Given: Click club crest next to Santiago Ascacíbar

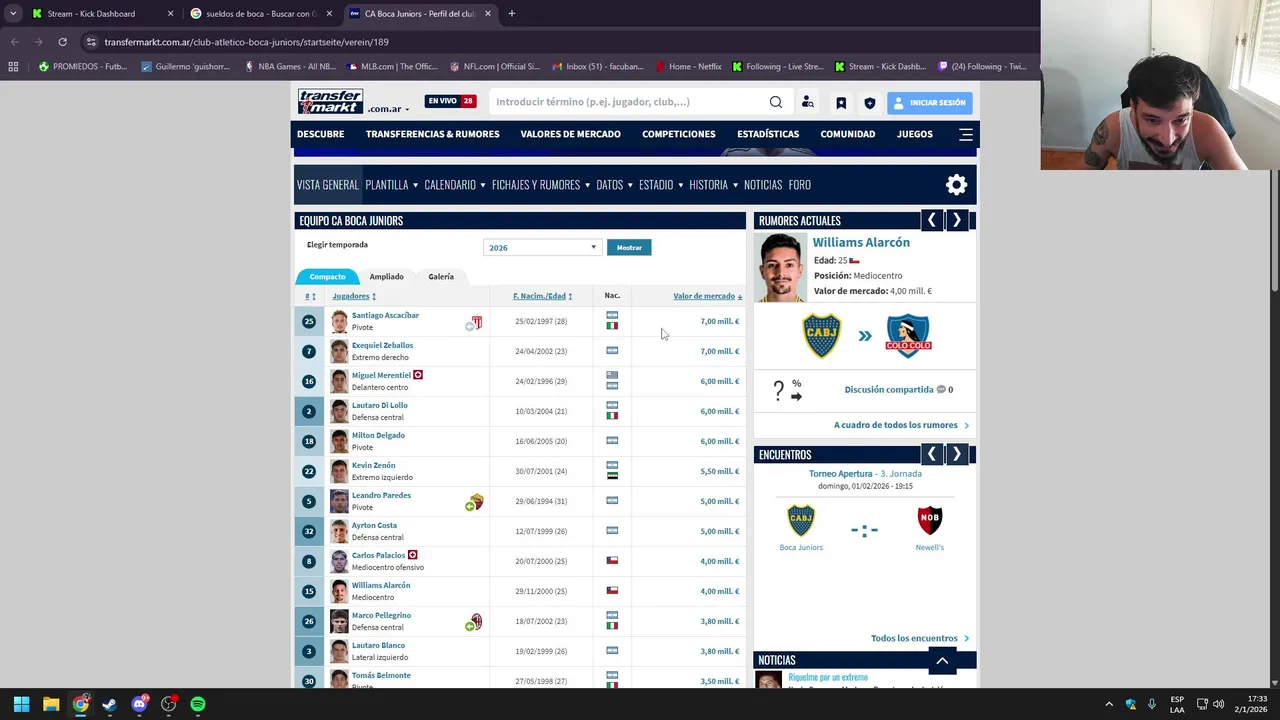Looking at the screenshot, I should (x=477, y=323).
